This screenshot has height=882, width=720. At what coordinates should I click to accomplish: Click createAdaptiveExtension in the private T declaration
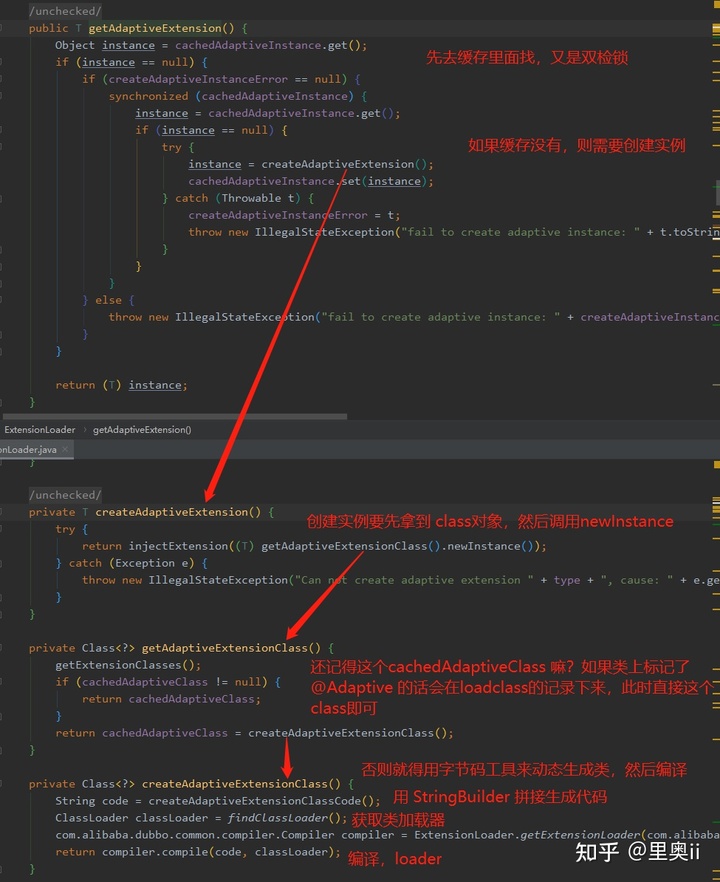coord(171,512)
